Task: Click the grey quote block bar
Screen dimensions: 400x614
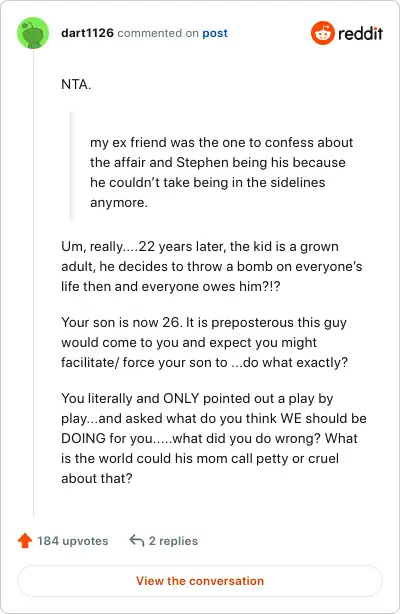Action: coord(72,167)
